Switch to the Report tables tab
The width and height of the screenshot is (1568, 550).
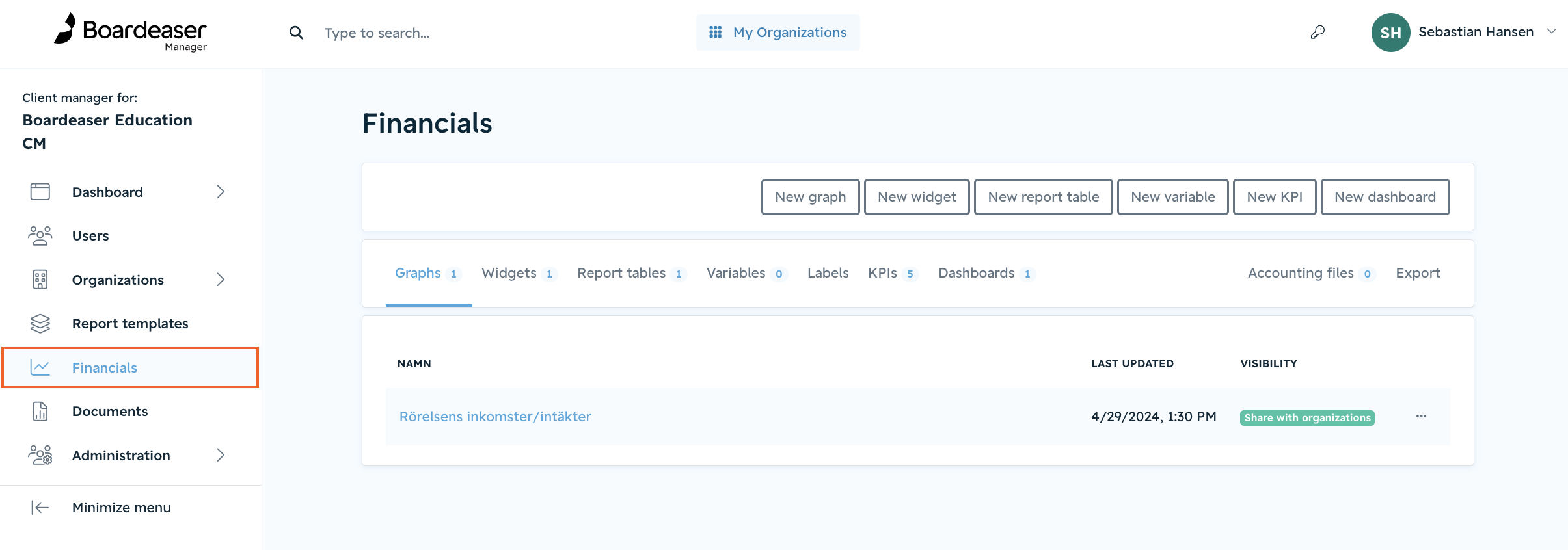(x=631, y=273)
